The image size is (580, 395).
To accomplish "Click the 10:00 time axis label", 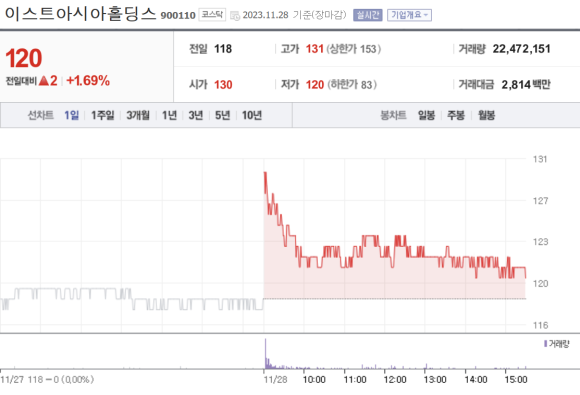I will [x=314, y=380].
